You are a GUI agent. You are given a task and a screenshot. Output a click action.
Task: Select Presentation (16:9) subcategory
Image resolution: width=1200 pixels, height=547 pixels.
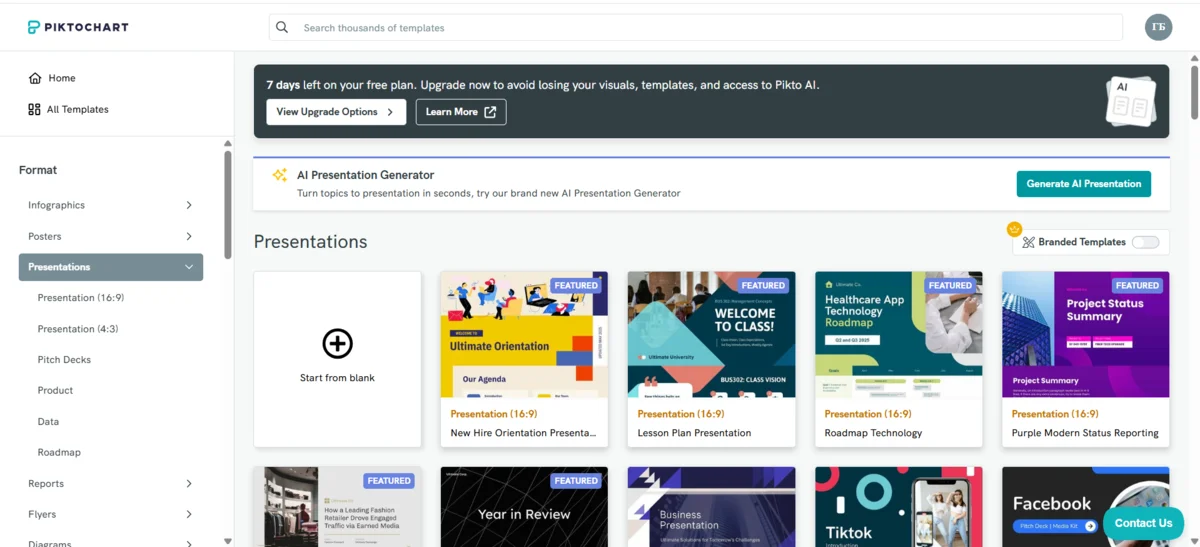coord(81,298)
